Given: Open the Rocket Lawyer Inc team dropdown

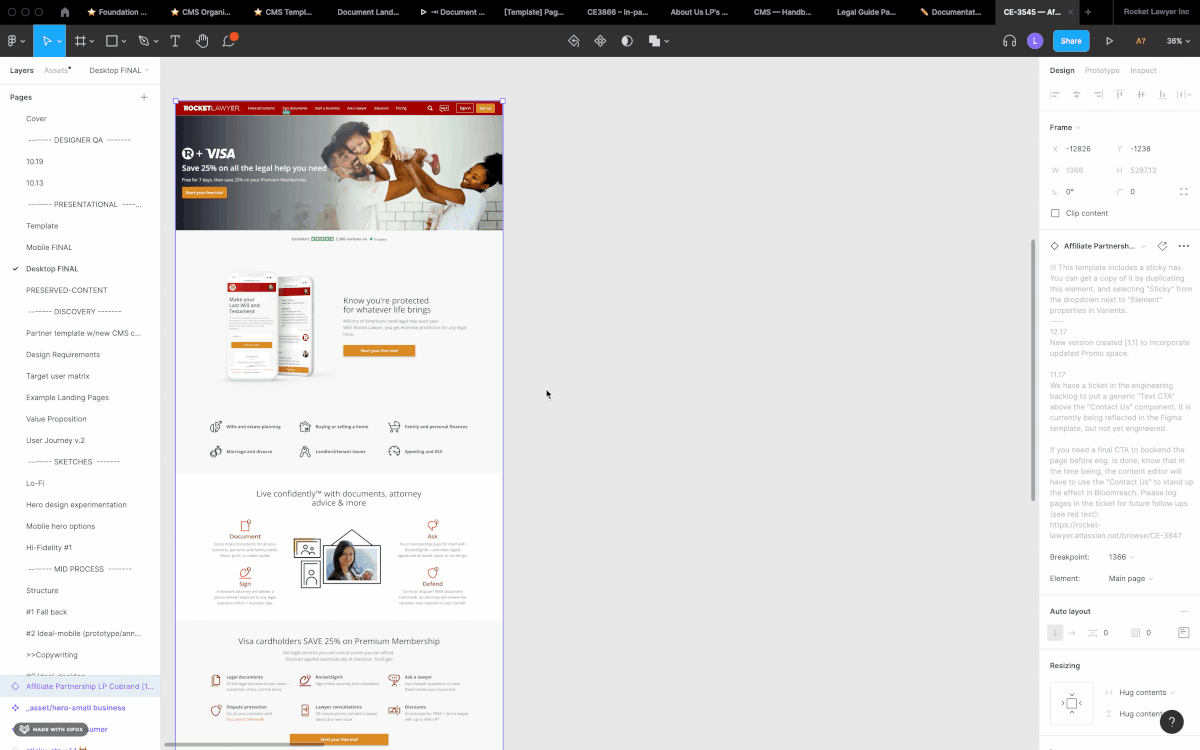Looking at the screenshot, I should click(x=1156, y=12).
